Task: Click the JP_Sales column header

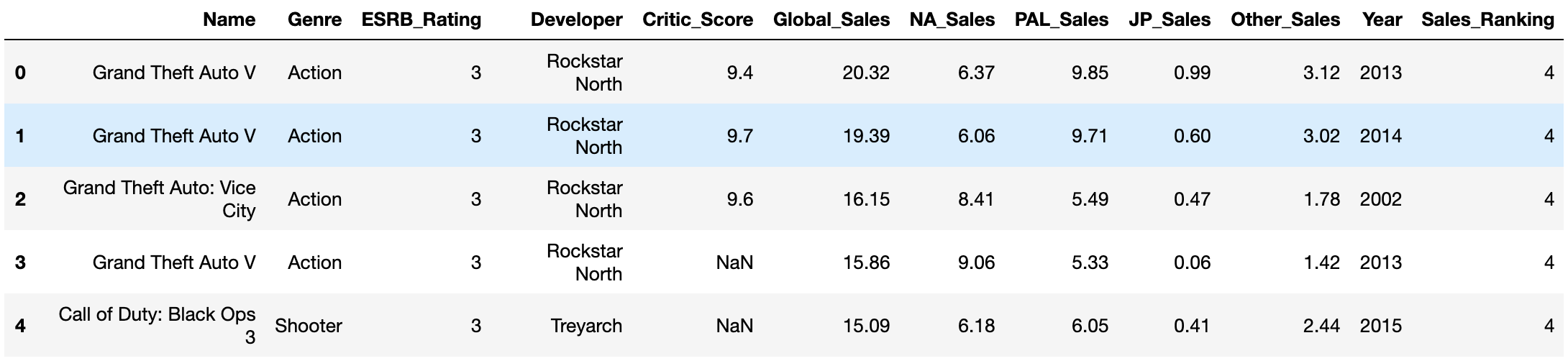Action: point(1170,20)
